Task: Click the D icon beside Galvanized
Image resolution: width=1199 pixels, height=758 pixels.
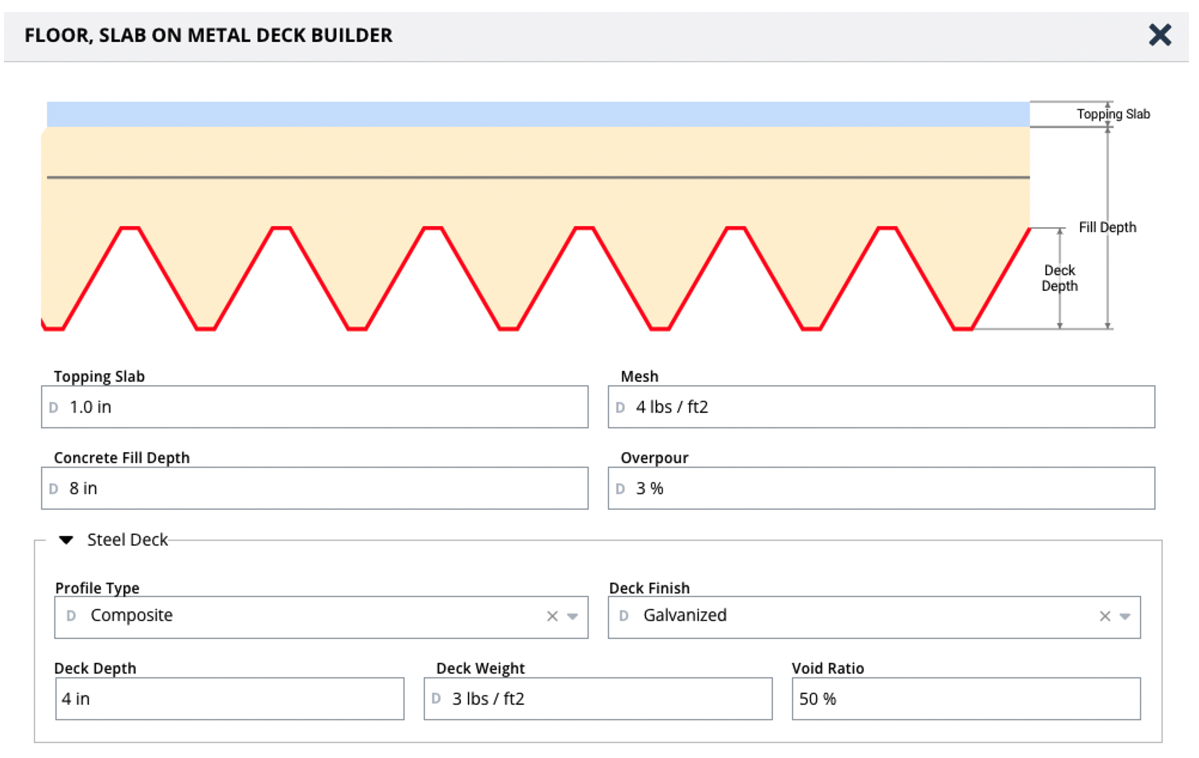Action: (624, 616)
